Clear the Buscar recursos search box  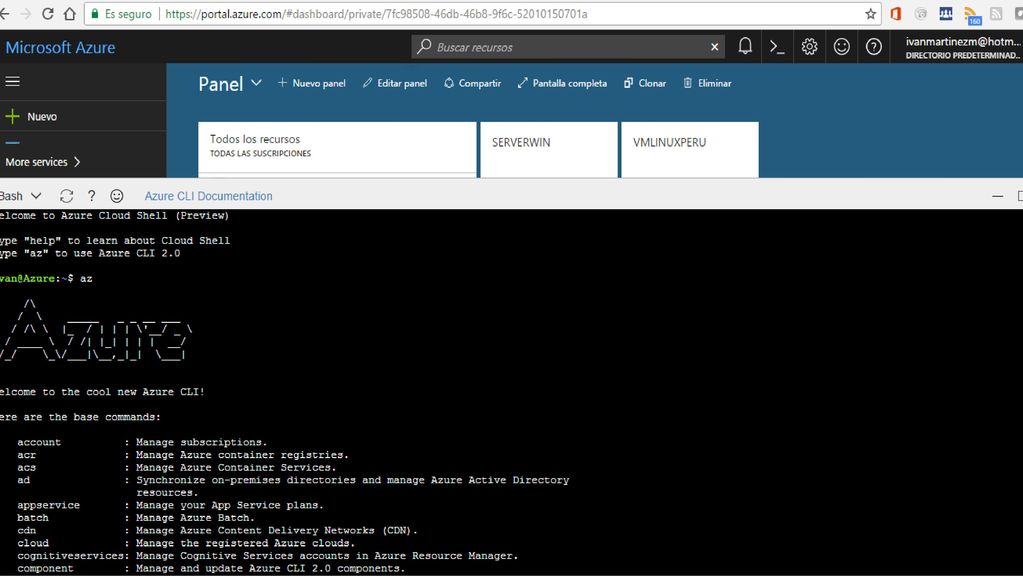point(714,47)
